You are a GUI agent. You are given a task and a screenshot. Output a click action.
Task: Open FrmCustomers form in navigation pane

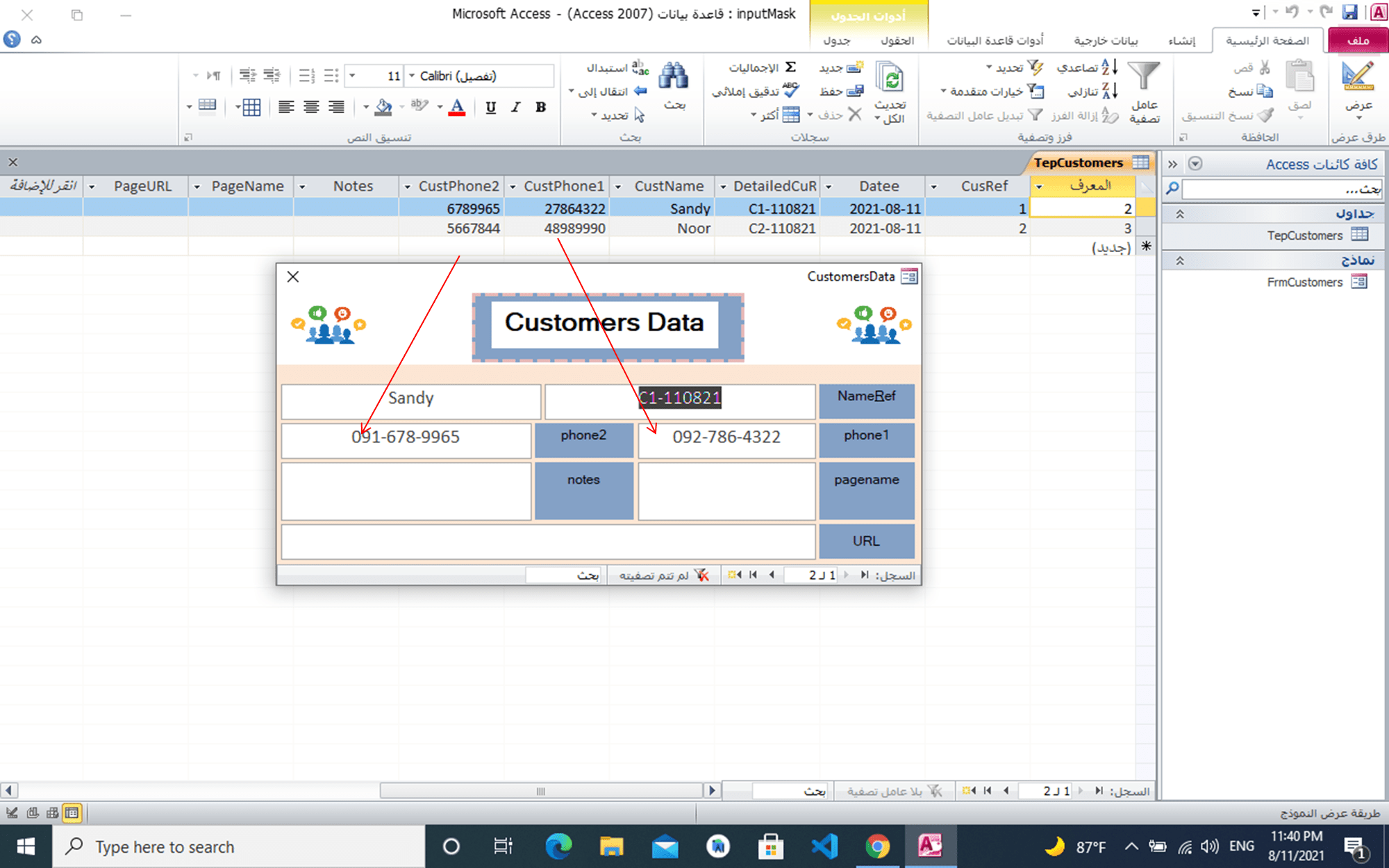click(x=1304, y=282)
